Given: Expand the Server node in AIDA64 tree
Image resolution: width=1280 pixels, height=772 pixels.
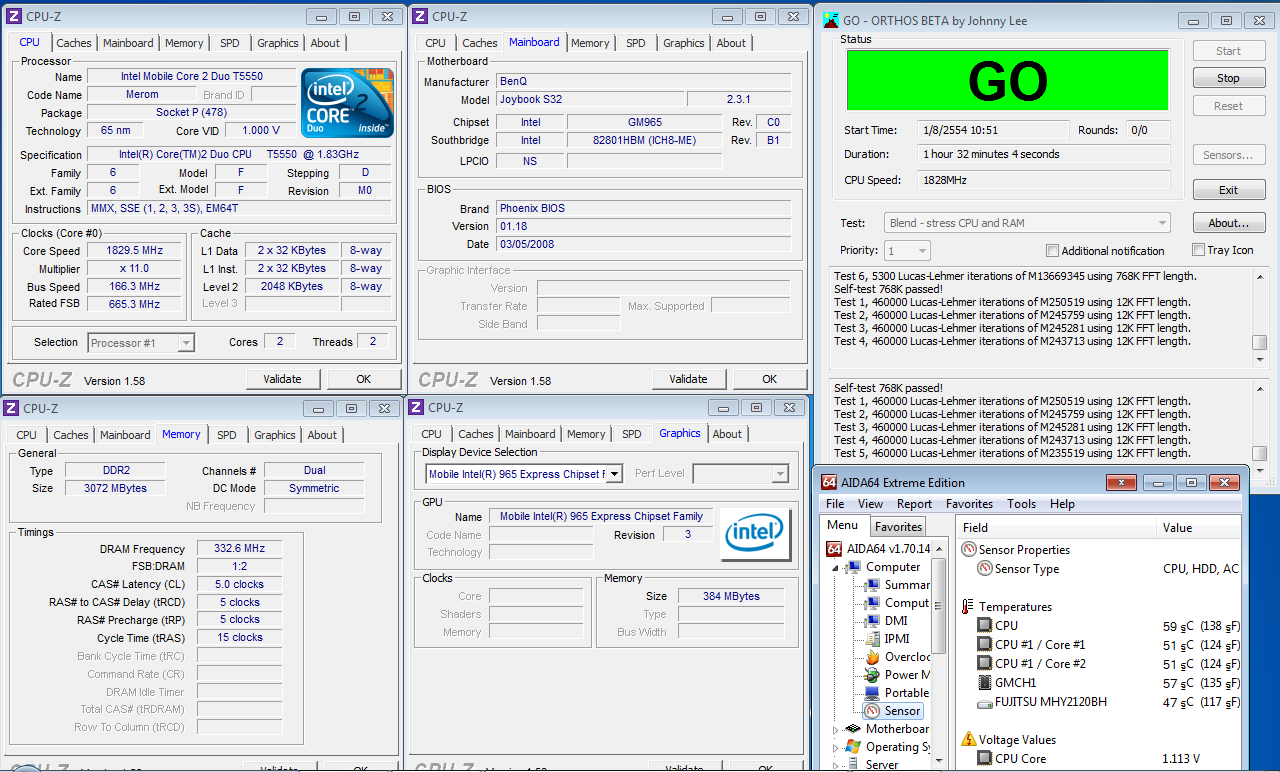Looking at the screenshot, I should point(836,766).
